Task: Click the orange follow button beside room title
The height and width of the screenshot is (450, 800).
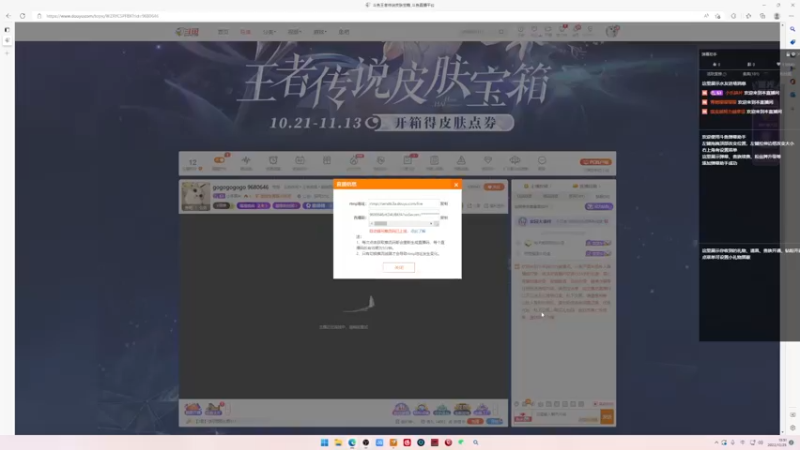Action: (x=494, y=187)
